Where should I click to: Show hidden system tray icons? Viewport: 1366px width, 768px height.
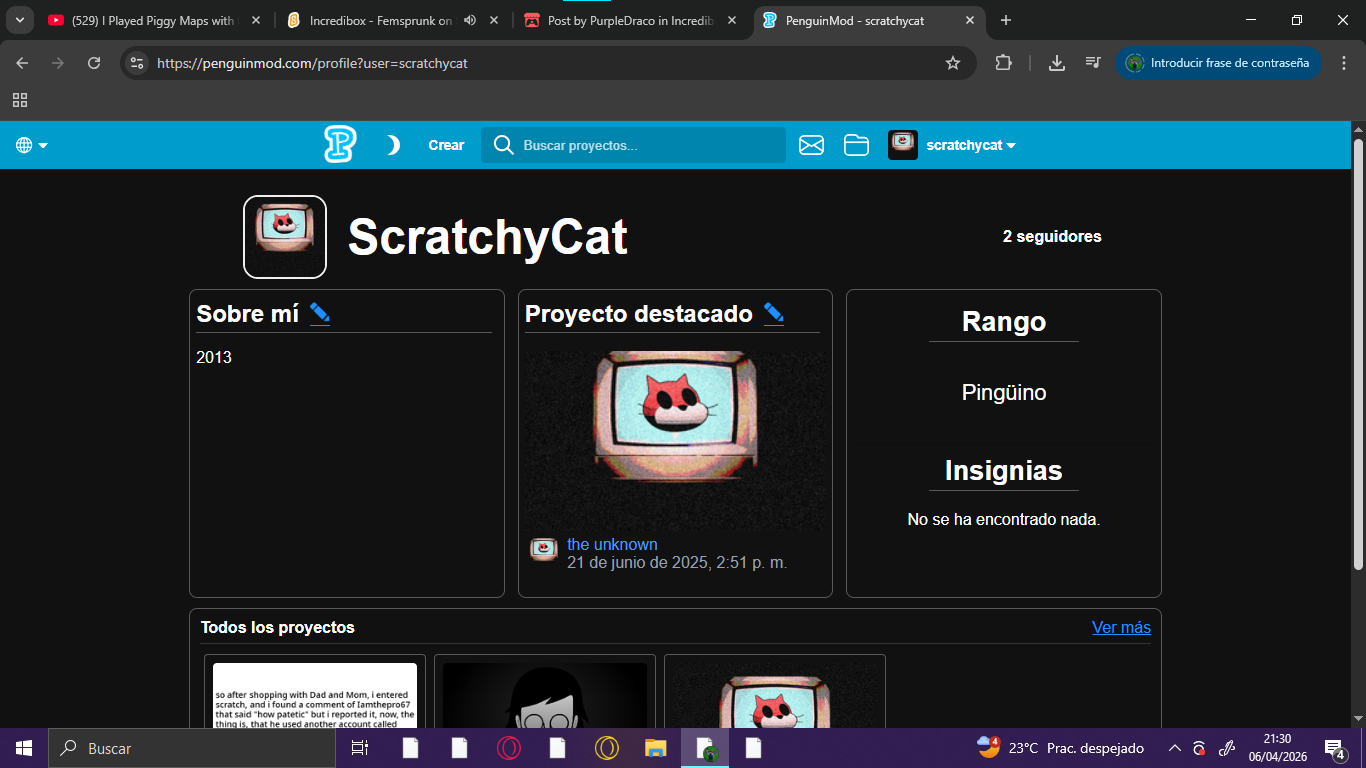(x=1175, y=748)
